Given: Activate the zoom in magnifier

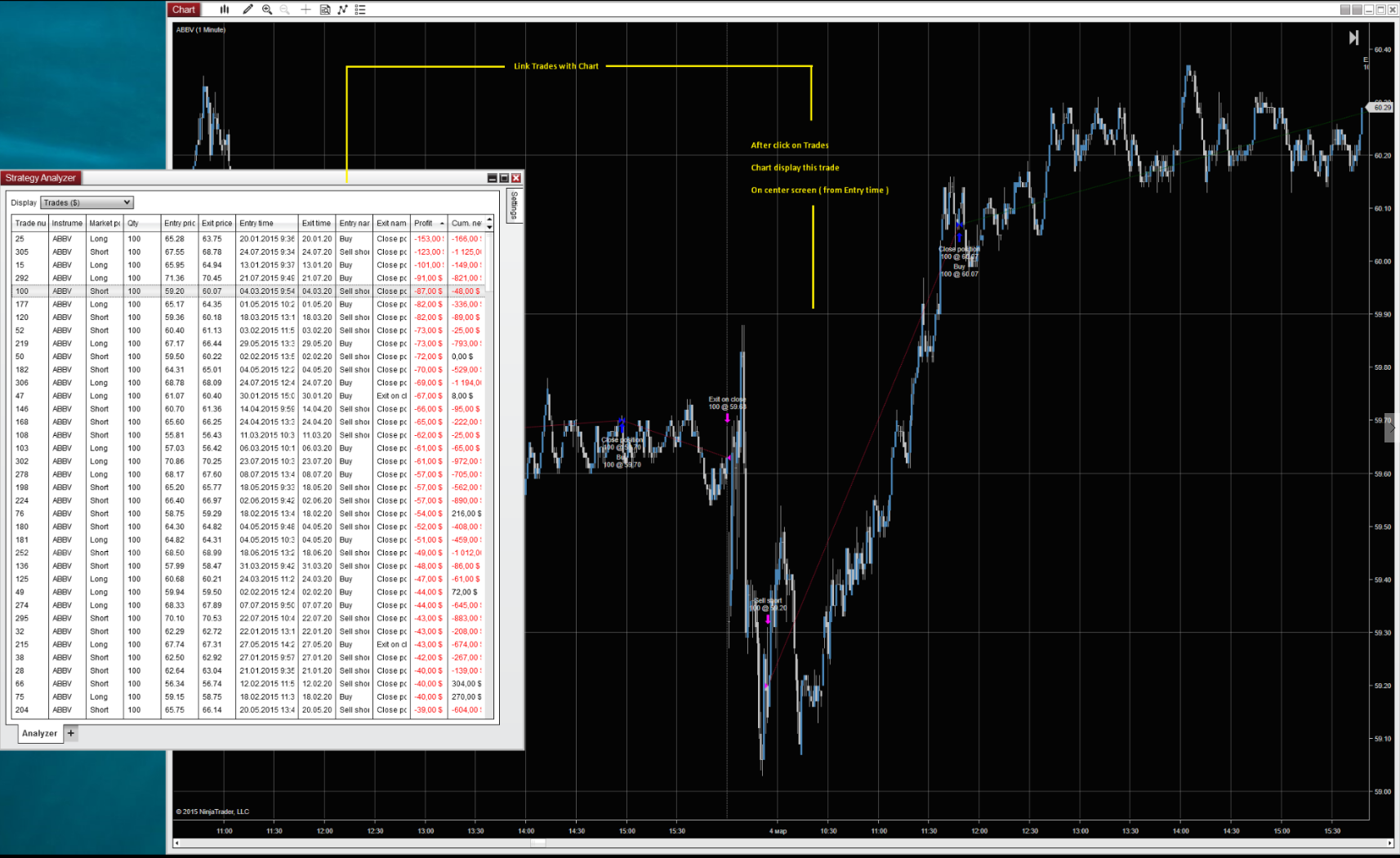Looking at the screenshot, I should click(267, 10).
